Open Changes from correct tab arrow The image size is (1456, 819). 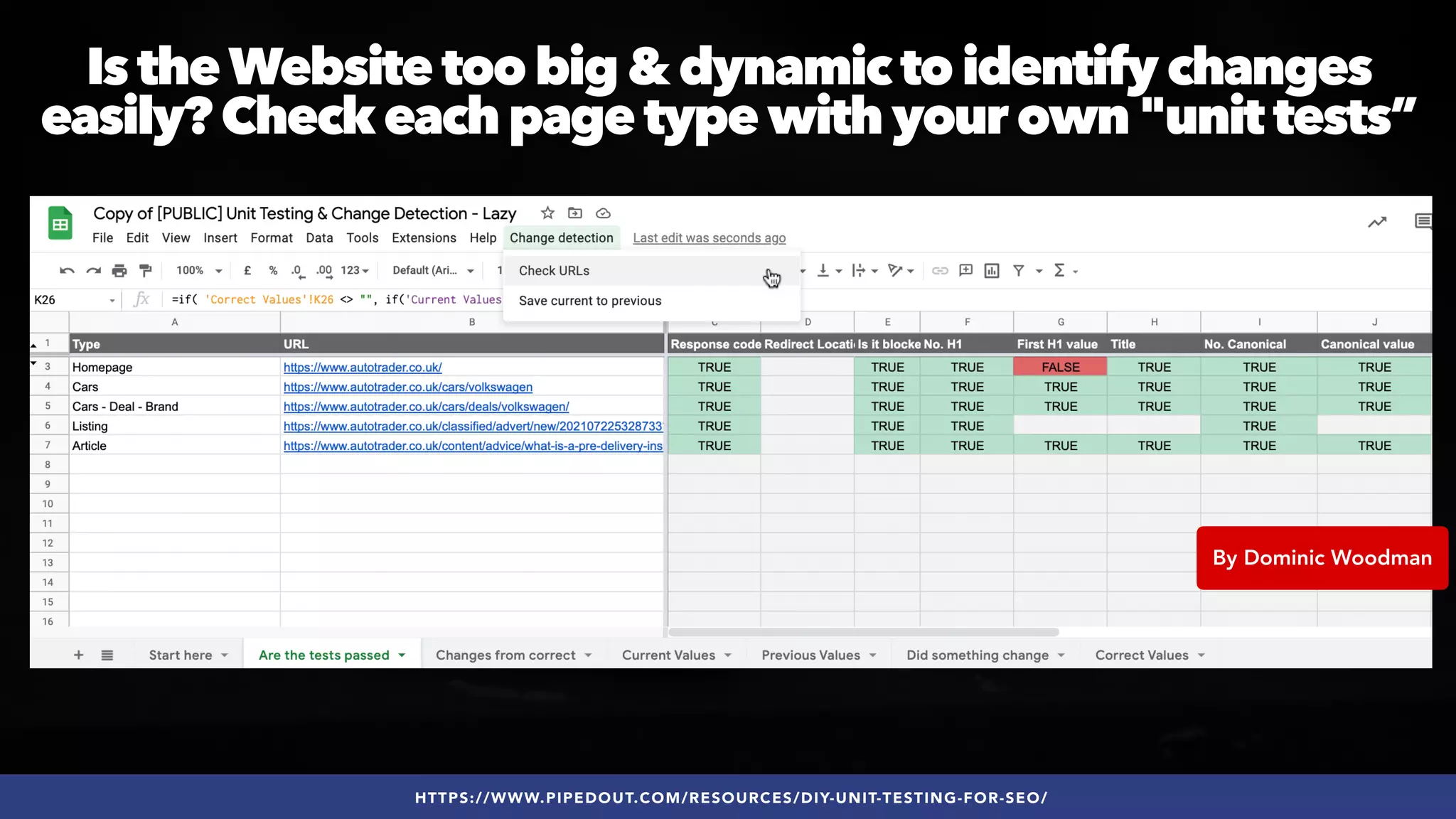(588, 655)
